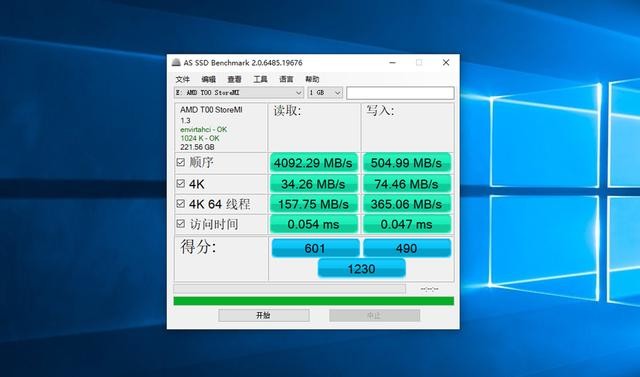
Task: Click the 1024 K - OK alignment status
Action: click(200, 138)
